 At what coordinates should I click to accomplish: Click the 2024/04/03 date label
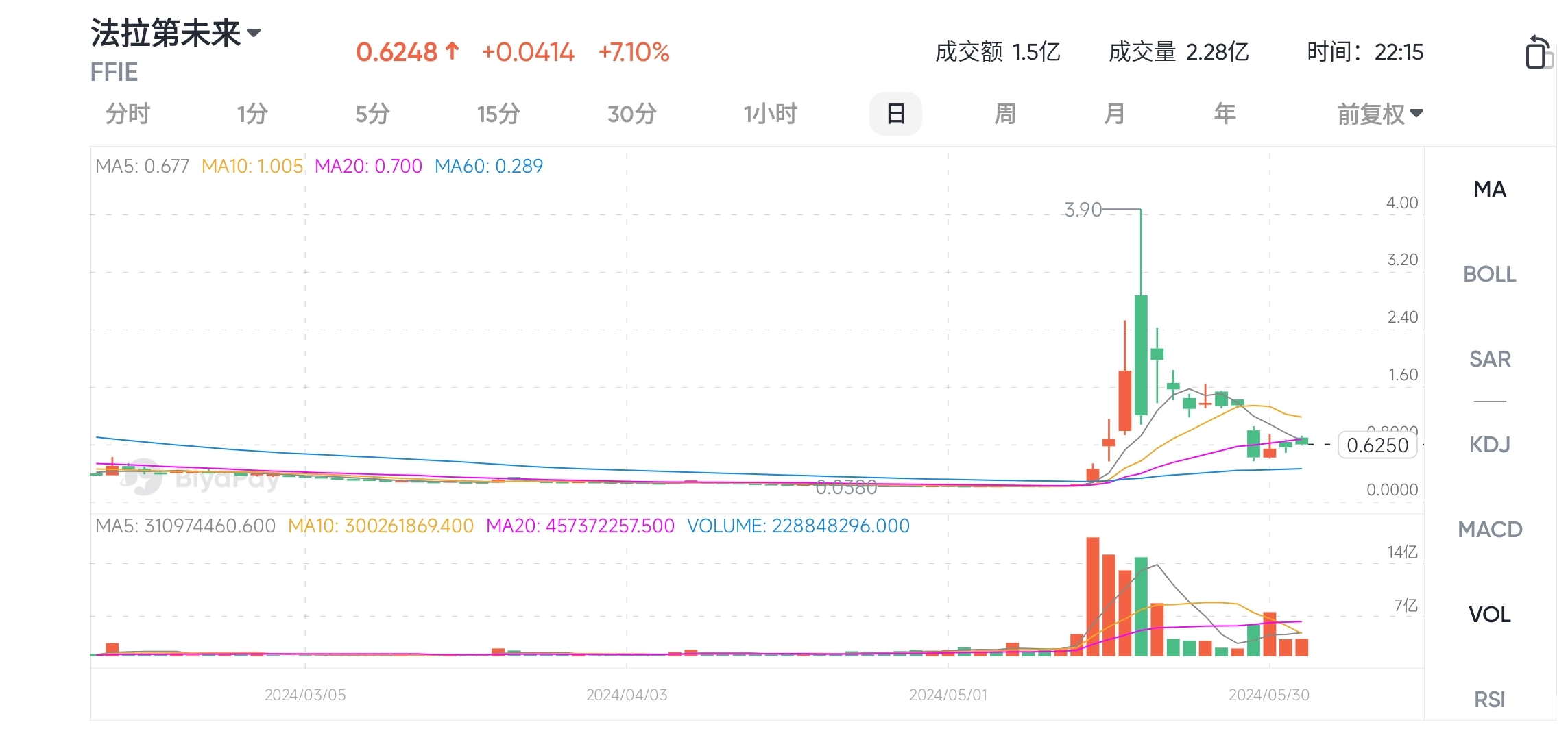pos(627,695)
